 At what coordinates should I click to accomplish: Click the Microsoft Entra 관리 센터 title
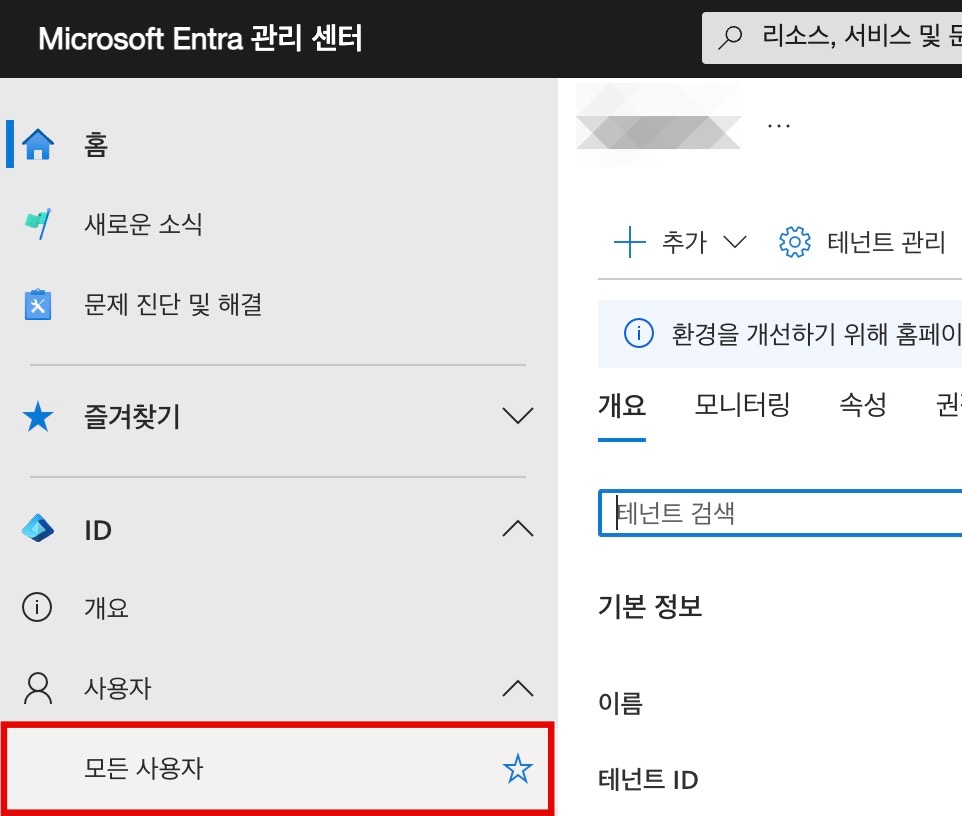[x=200, y=38]
